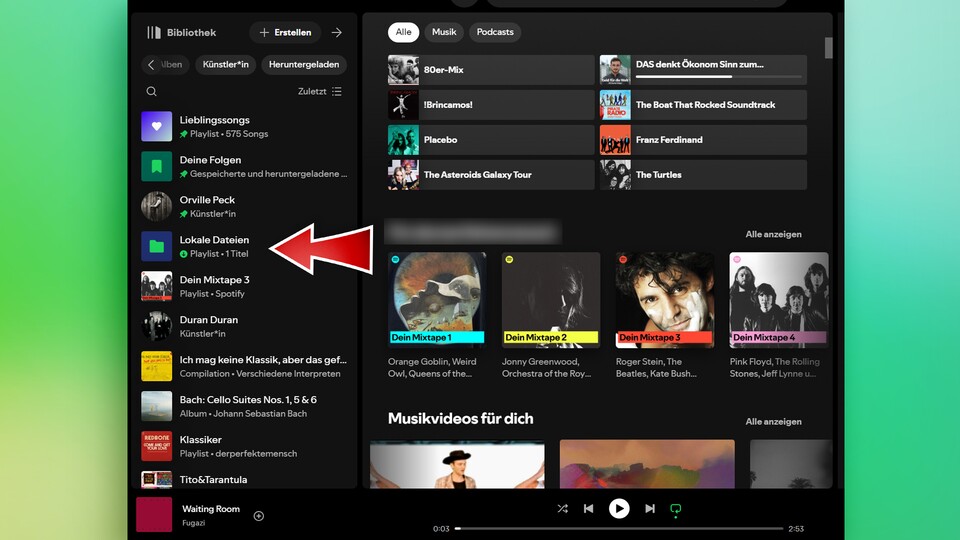Click the Lokale Dateien folder icon

tap(157, 246)
